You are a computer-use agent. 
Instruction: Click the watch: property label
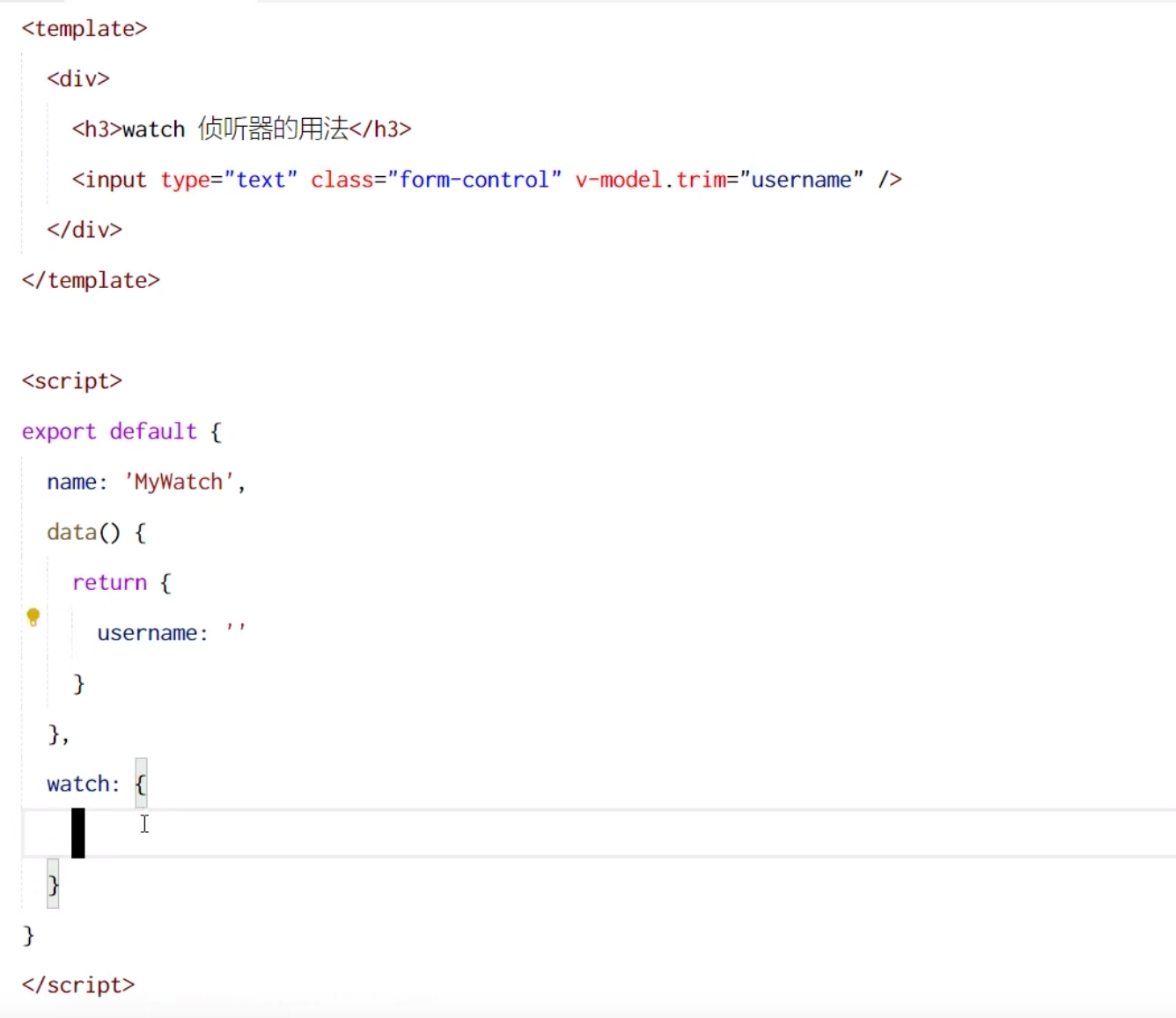[82, 784]
